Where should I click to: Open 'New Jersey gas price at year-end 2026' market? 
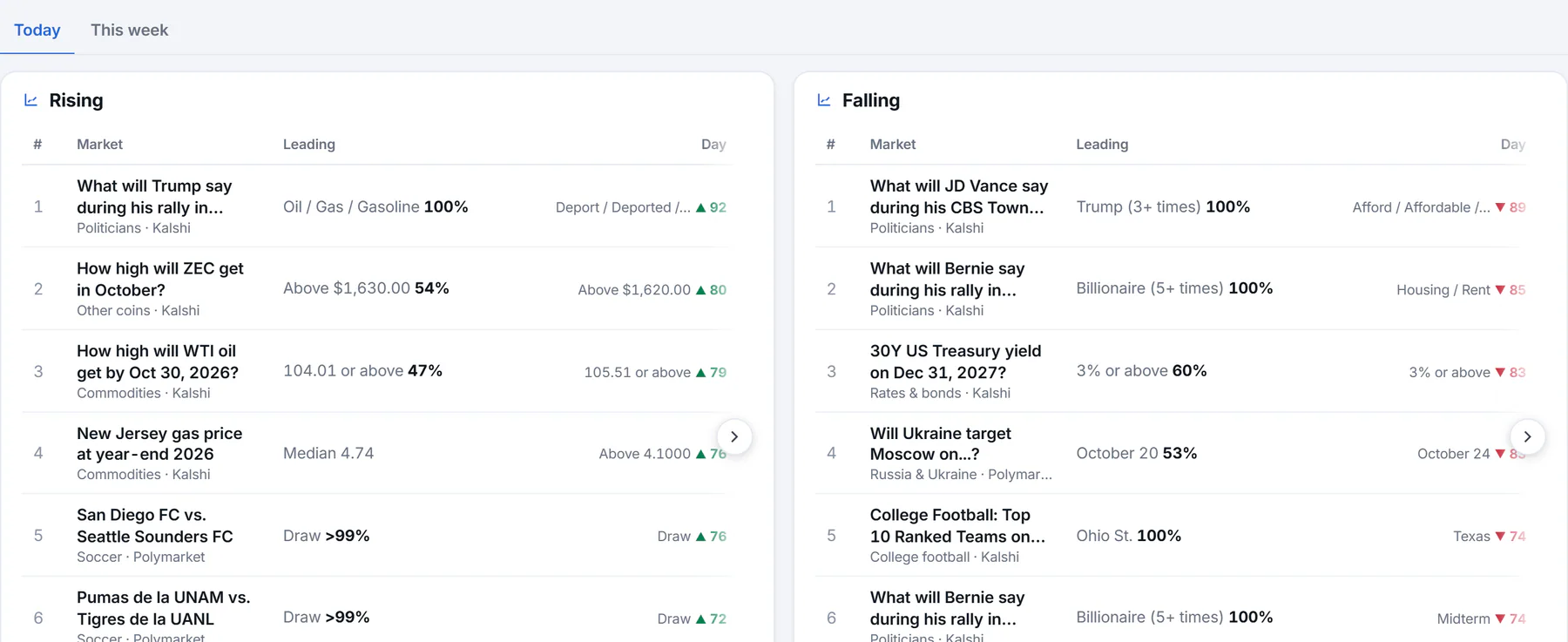coord(159,443)
